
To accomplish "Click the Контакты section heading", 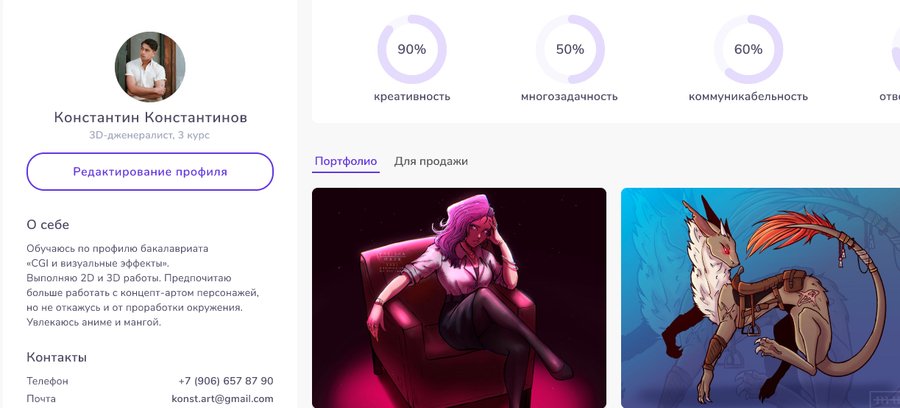I will pyautogui.click(x=56, y=358).
